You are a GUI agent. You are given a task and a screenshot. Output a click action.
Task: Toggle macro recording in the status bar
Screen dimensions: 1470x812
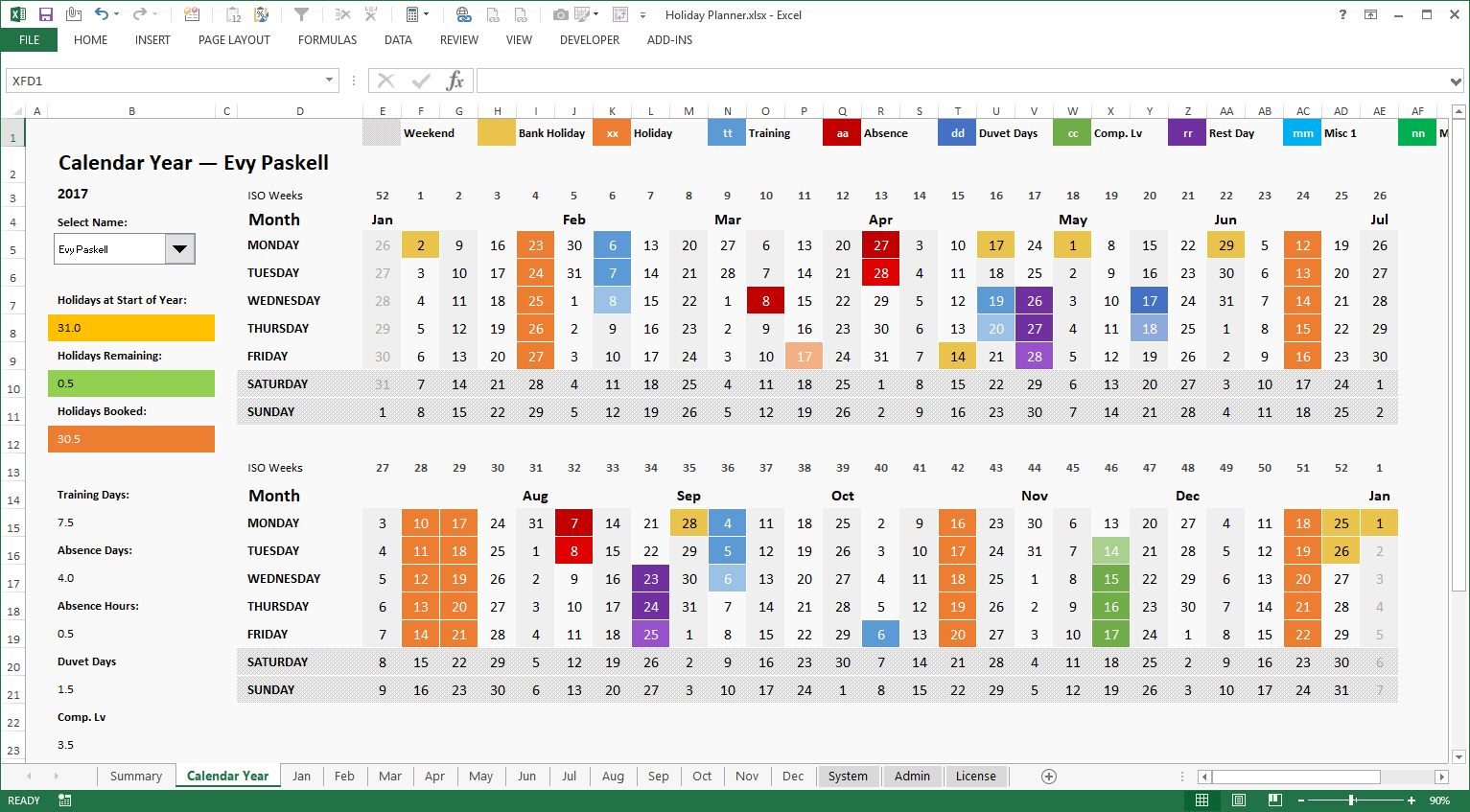[63, 800]
